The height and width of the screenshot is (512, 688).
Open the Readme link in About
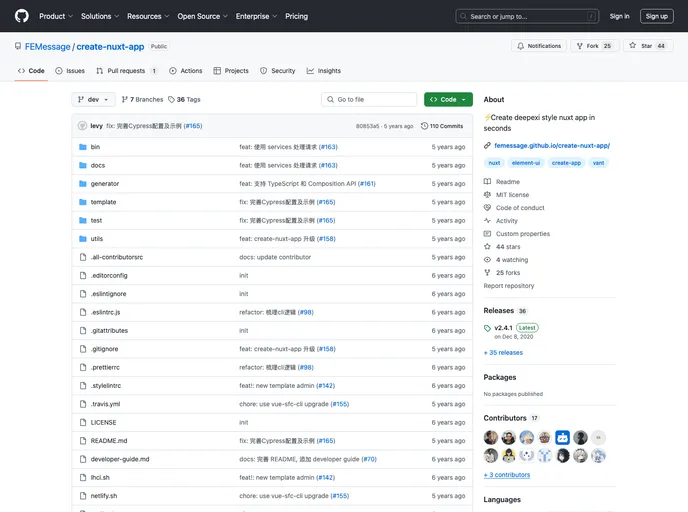tap(502, 182)
